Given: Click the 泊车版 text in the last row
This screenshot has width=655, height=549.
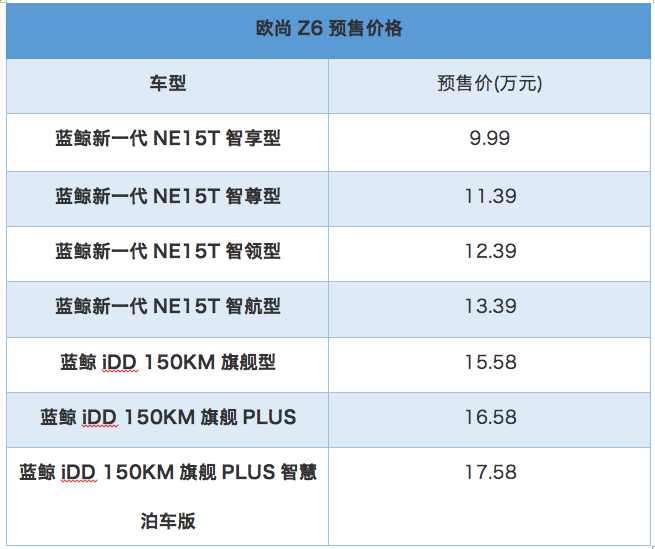Looking at the screenshot, I should pyautogui.click(x=167, y=521).
